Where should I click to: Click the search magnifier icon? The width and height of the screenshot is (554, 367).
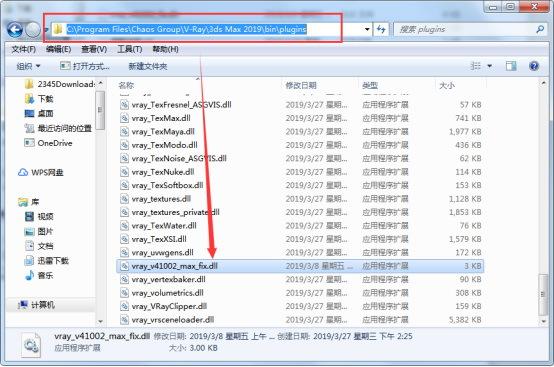click(540, 29)
